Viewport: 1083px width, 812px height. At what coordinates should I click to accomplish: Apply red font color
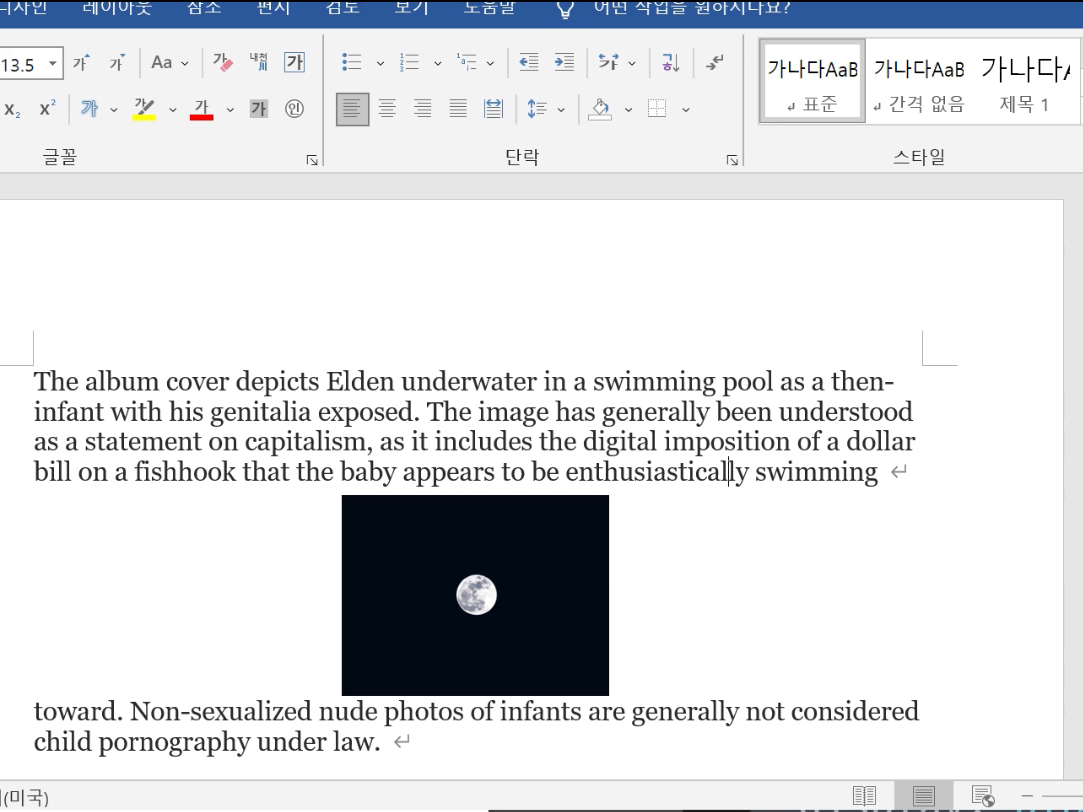pyautogui.click(x=201, y=109)
